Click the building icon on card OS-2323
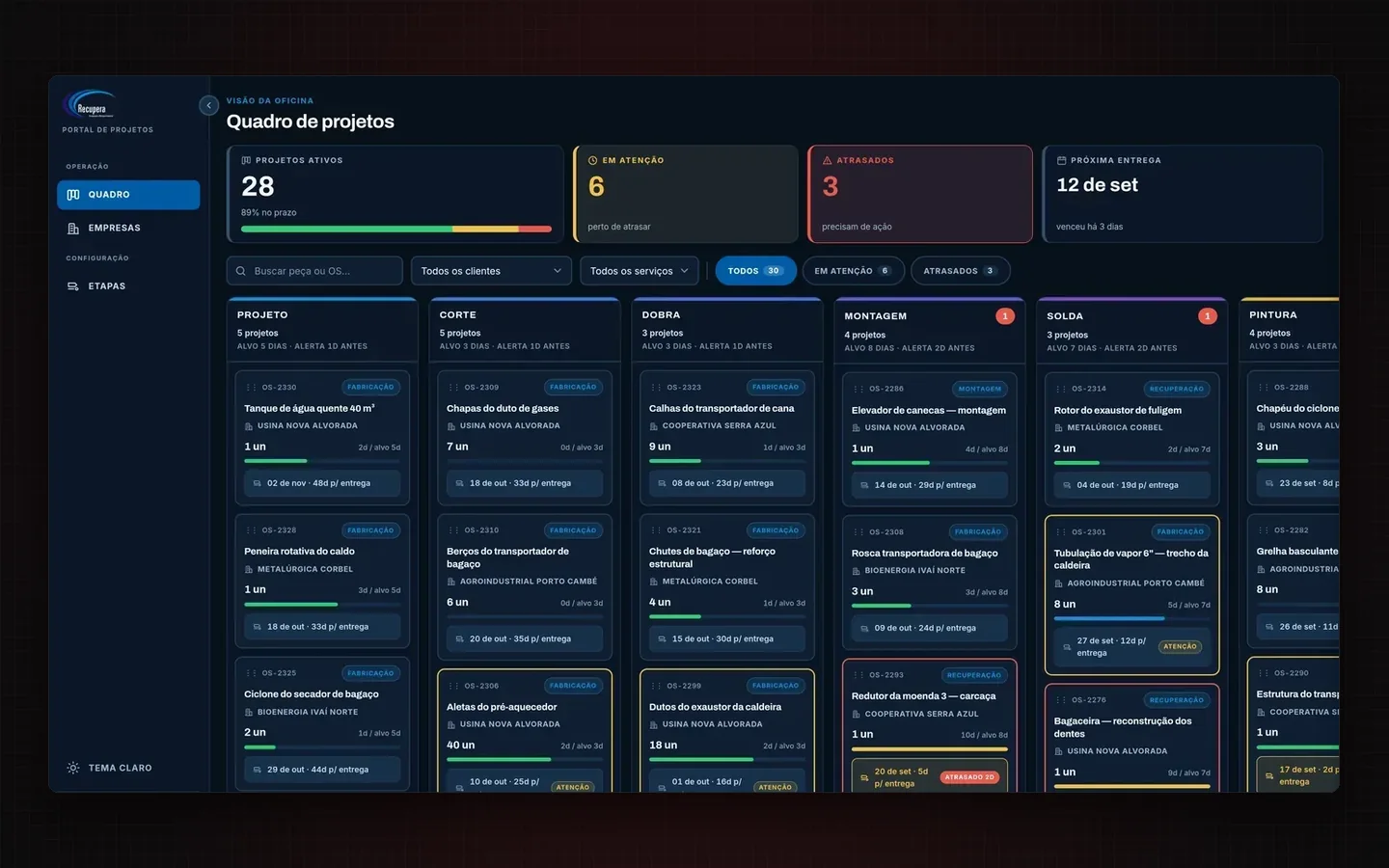This screenshot has width=1389, height=868. click(x=654, y=426)
